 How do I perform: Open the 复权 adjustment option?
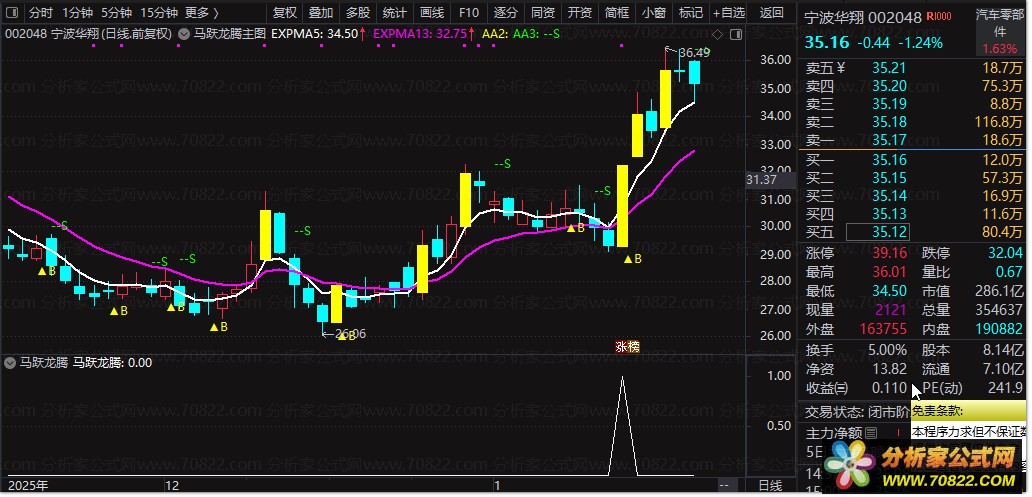[284, 13]
